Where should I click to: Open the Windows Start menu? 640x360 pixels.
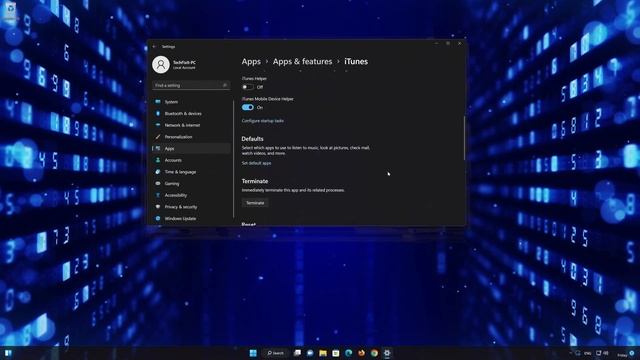pos(253,353)
